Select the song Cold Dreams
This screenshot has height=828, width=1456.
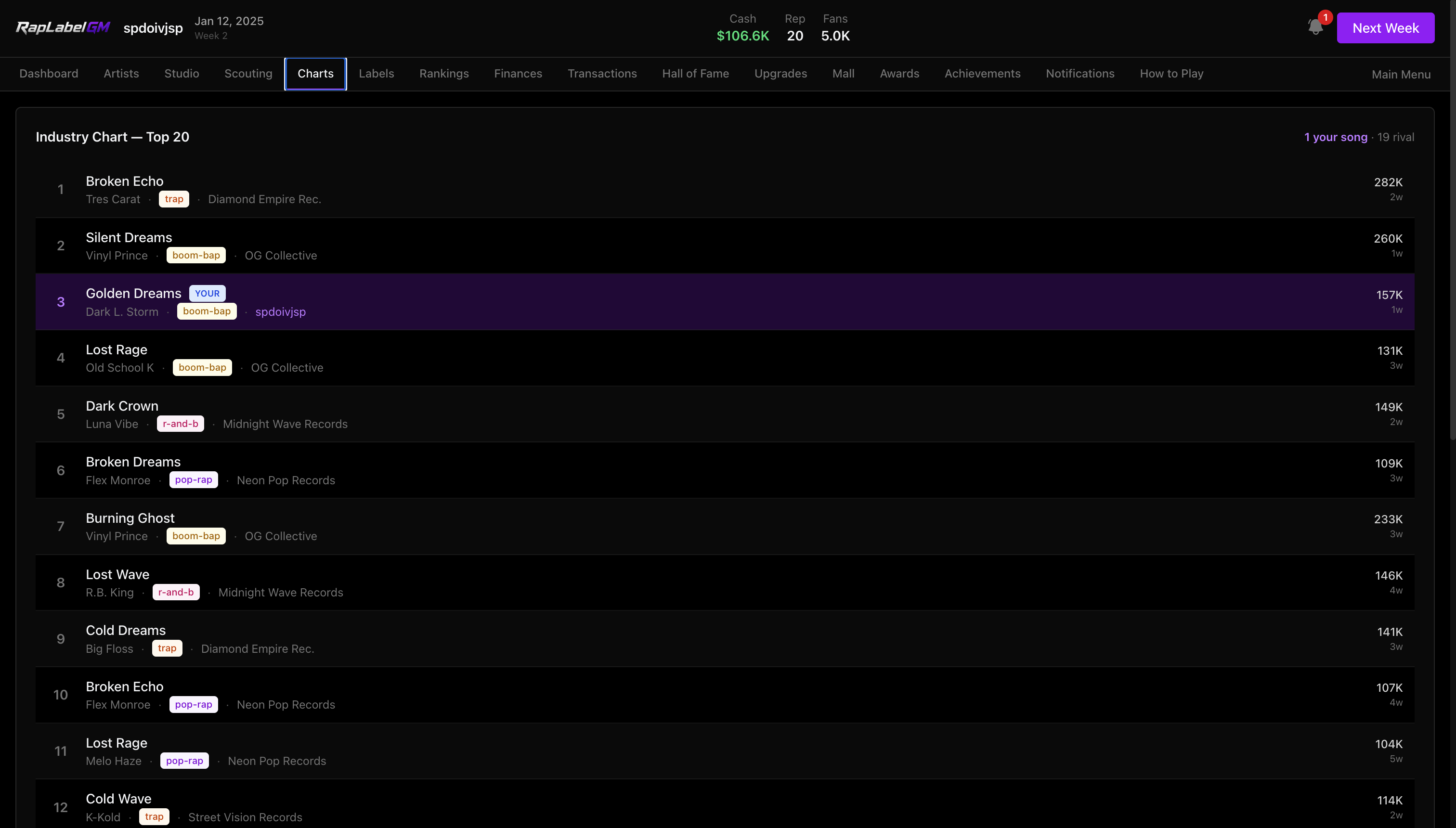[126, 630]
